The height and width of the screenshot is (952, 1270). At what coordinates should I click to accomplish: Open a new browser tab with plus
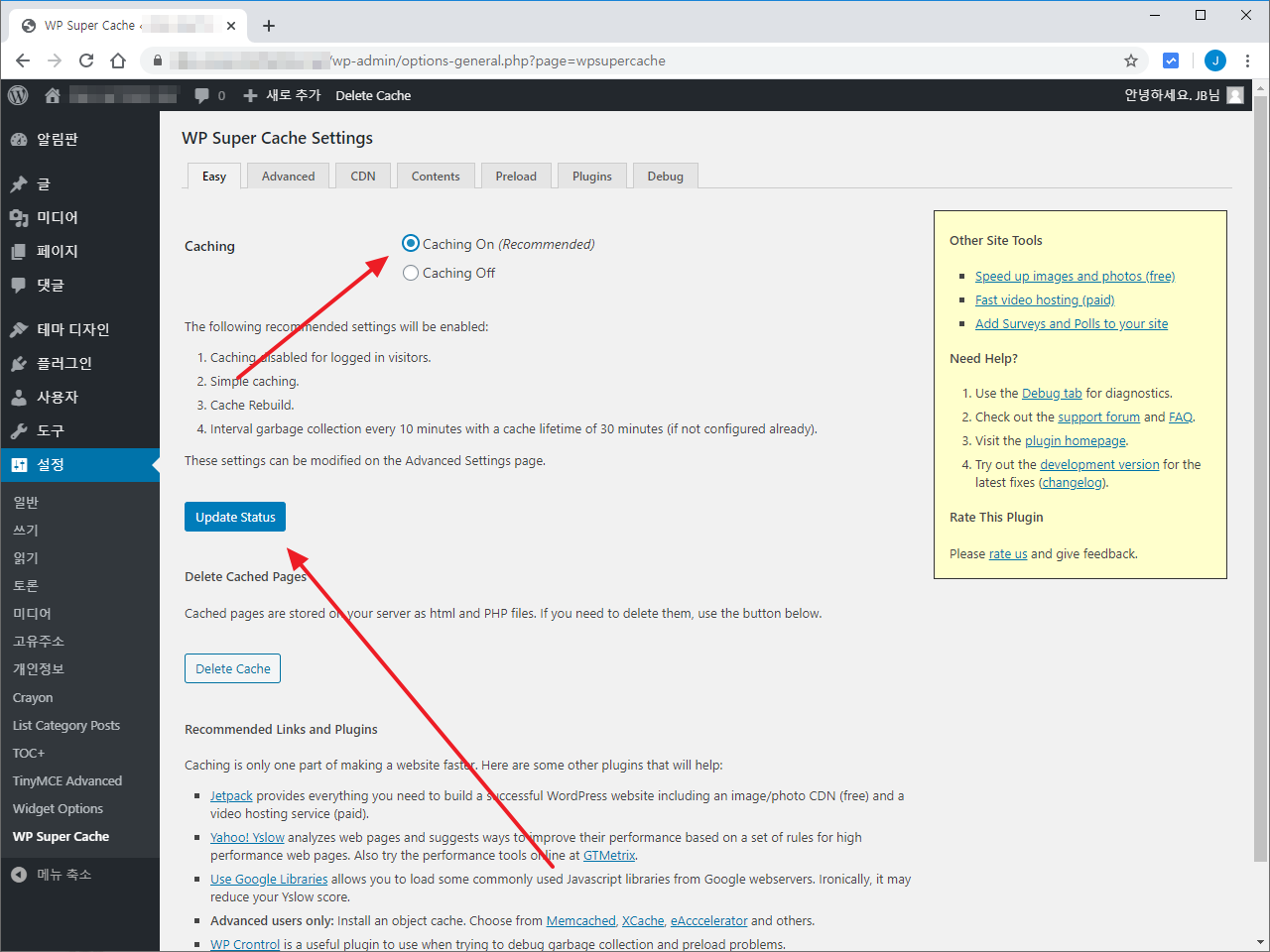[269, 26]
